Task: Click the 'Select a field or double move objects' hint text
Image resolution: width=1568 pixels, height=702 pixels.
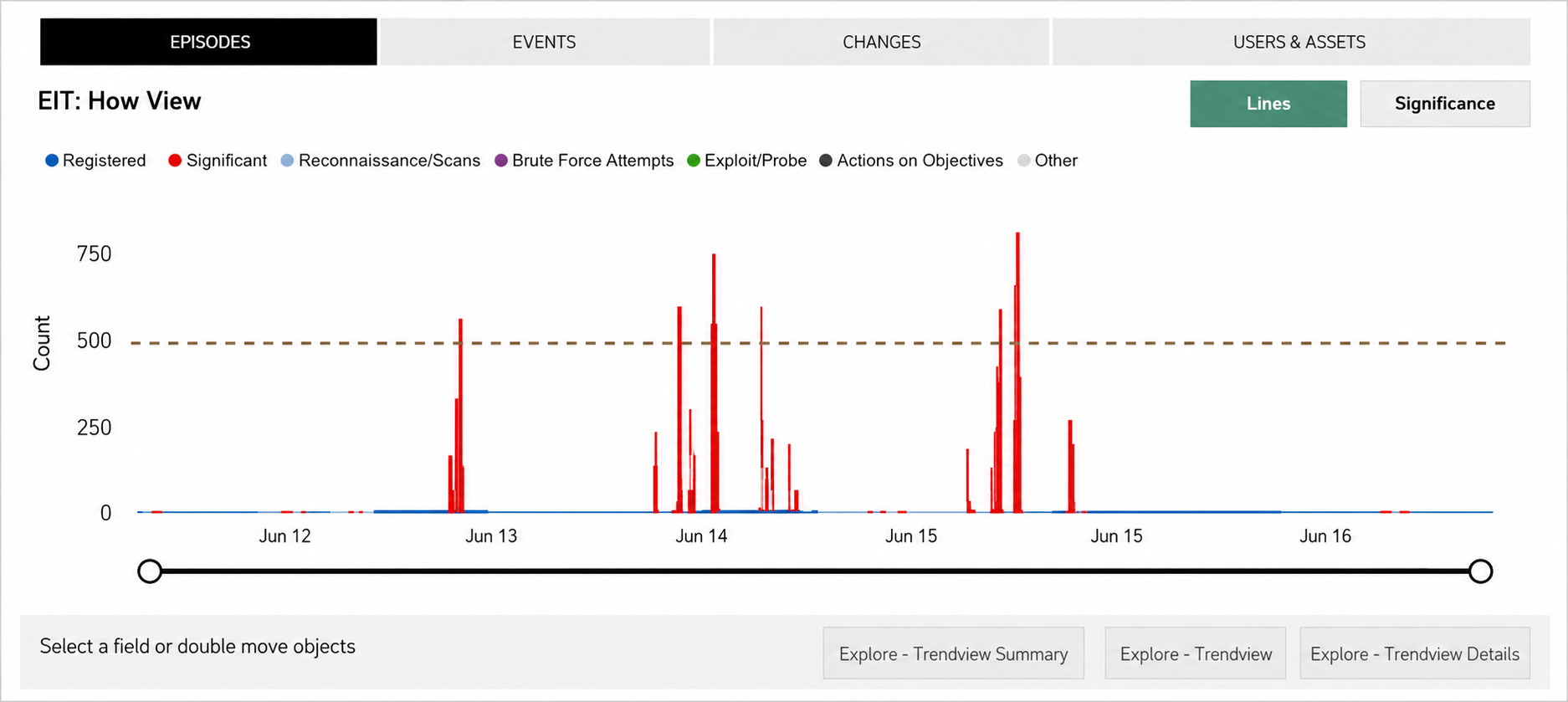Action: (197, 646)
